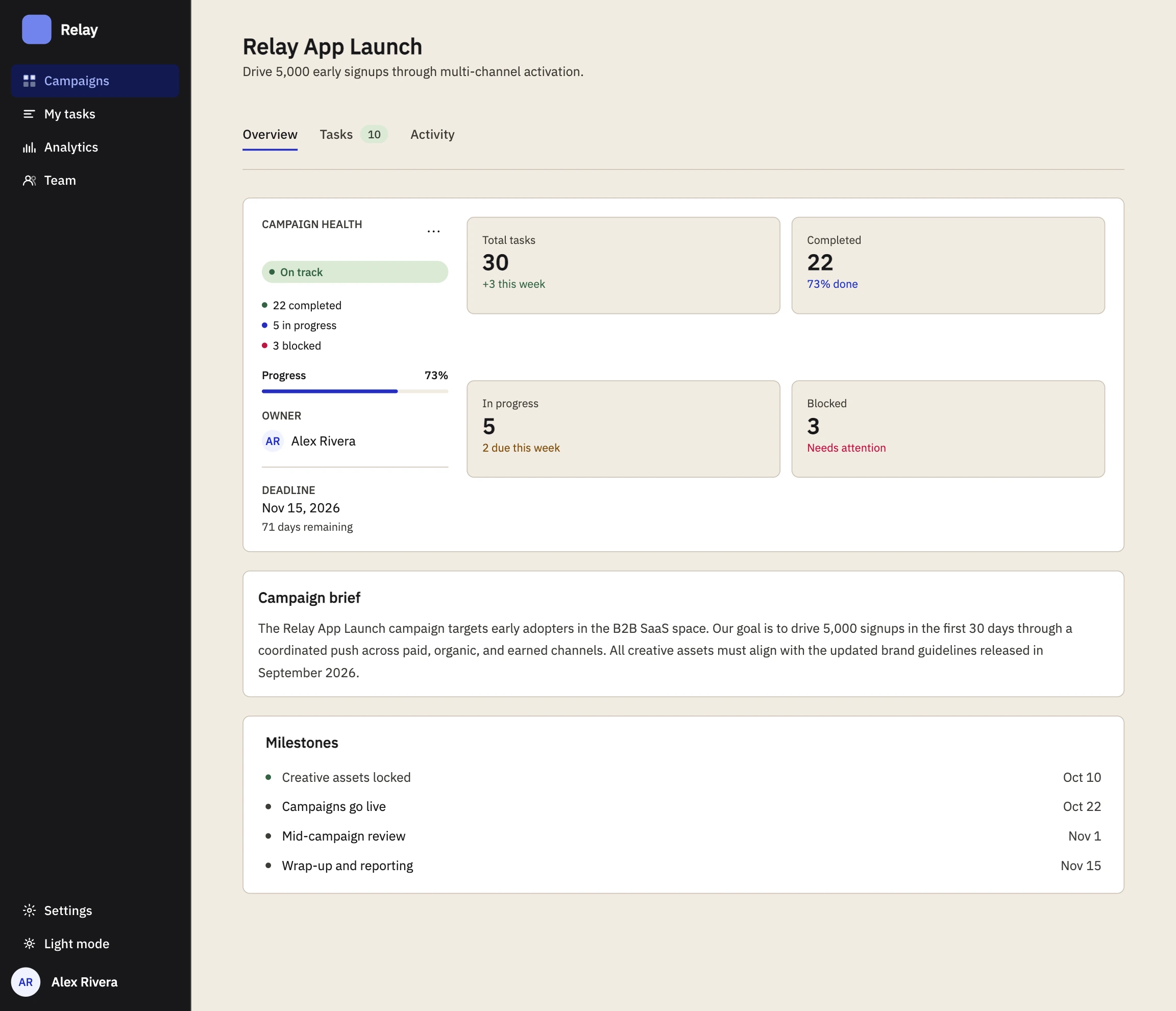This screenshot has height=1011, width=1176.
Task: Open the Completed 22 card
Action: coord(948,265)
